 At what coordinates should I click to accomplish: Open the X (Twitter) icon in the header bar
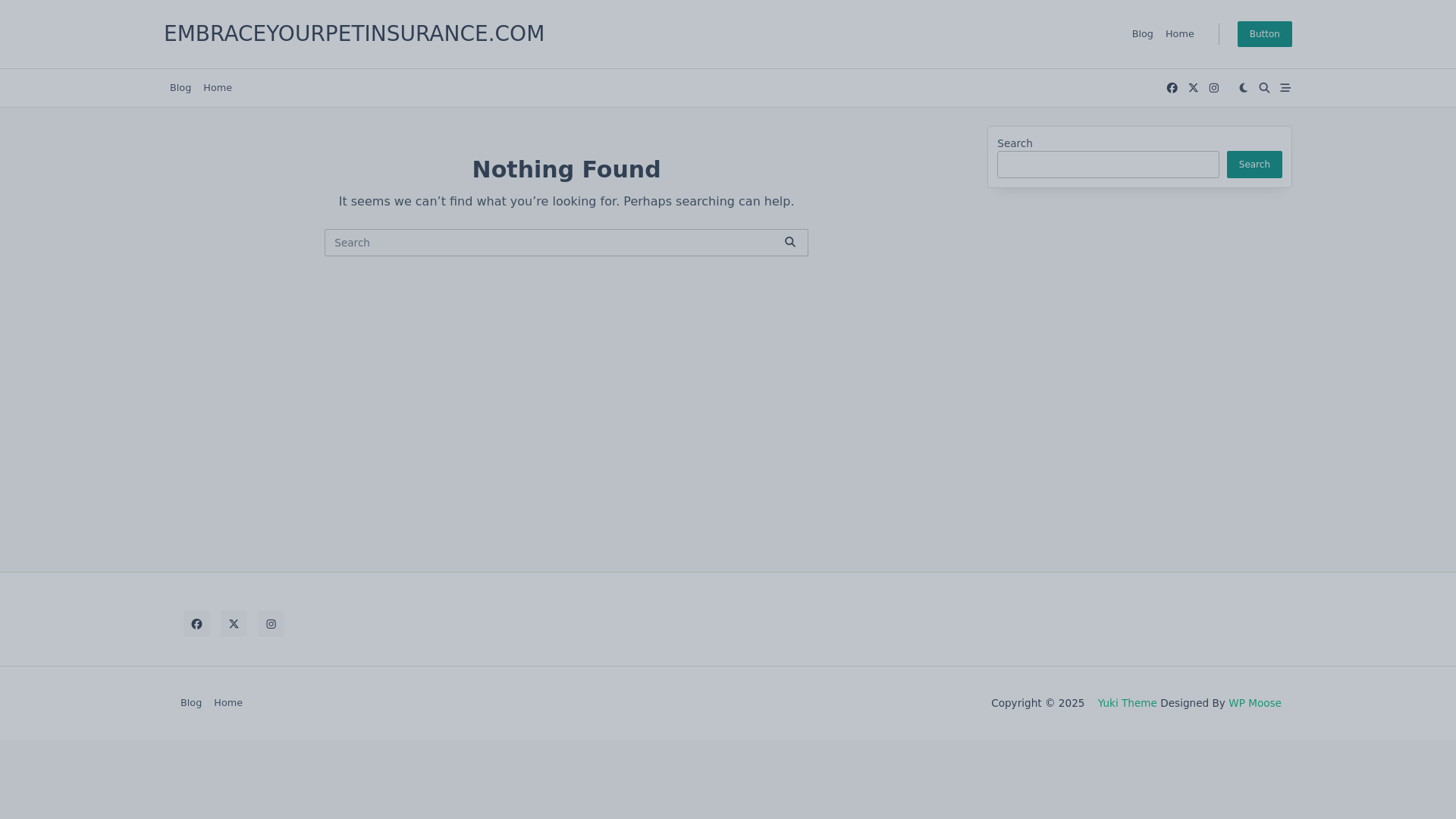click(1193, 88)
